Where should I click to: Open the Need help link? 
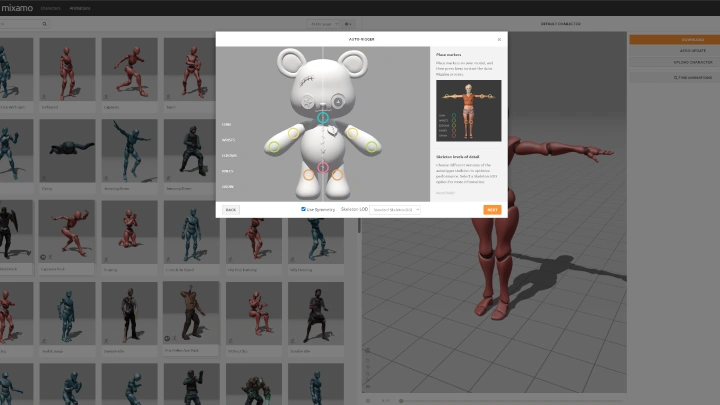[x=445, y=193]
